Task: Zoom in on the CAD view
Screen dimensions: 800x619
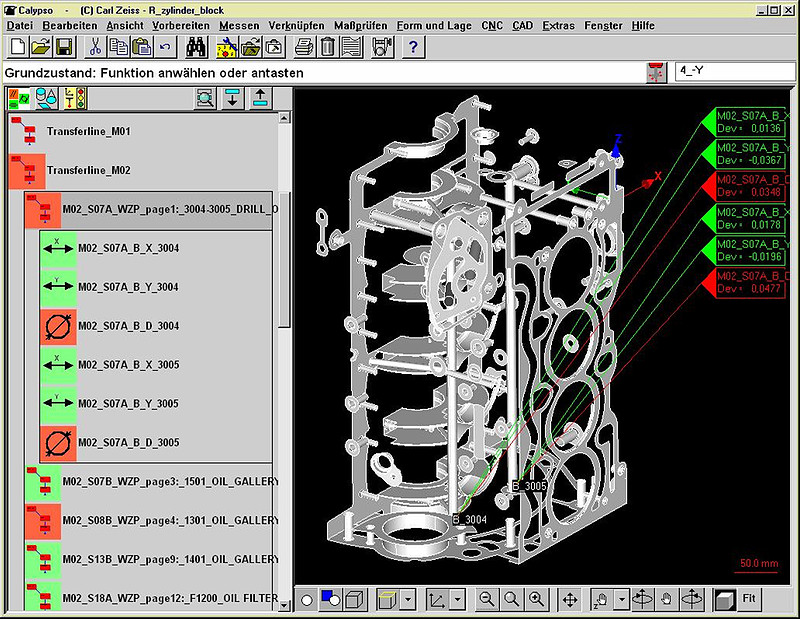Action: [x=536, y=599]
